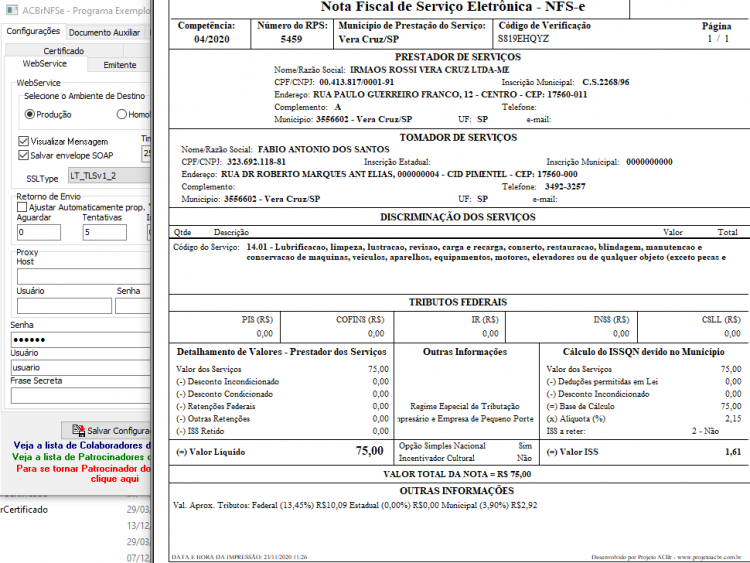Click the Valor Líquido amount '75,00'
The width and height of the screenshot is (750, 563).
[x=370, y=451]
